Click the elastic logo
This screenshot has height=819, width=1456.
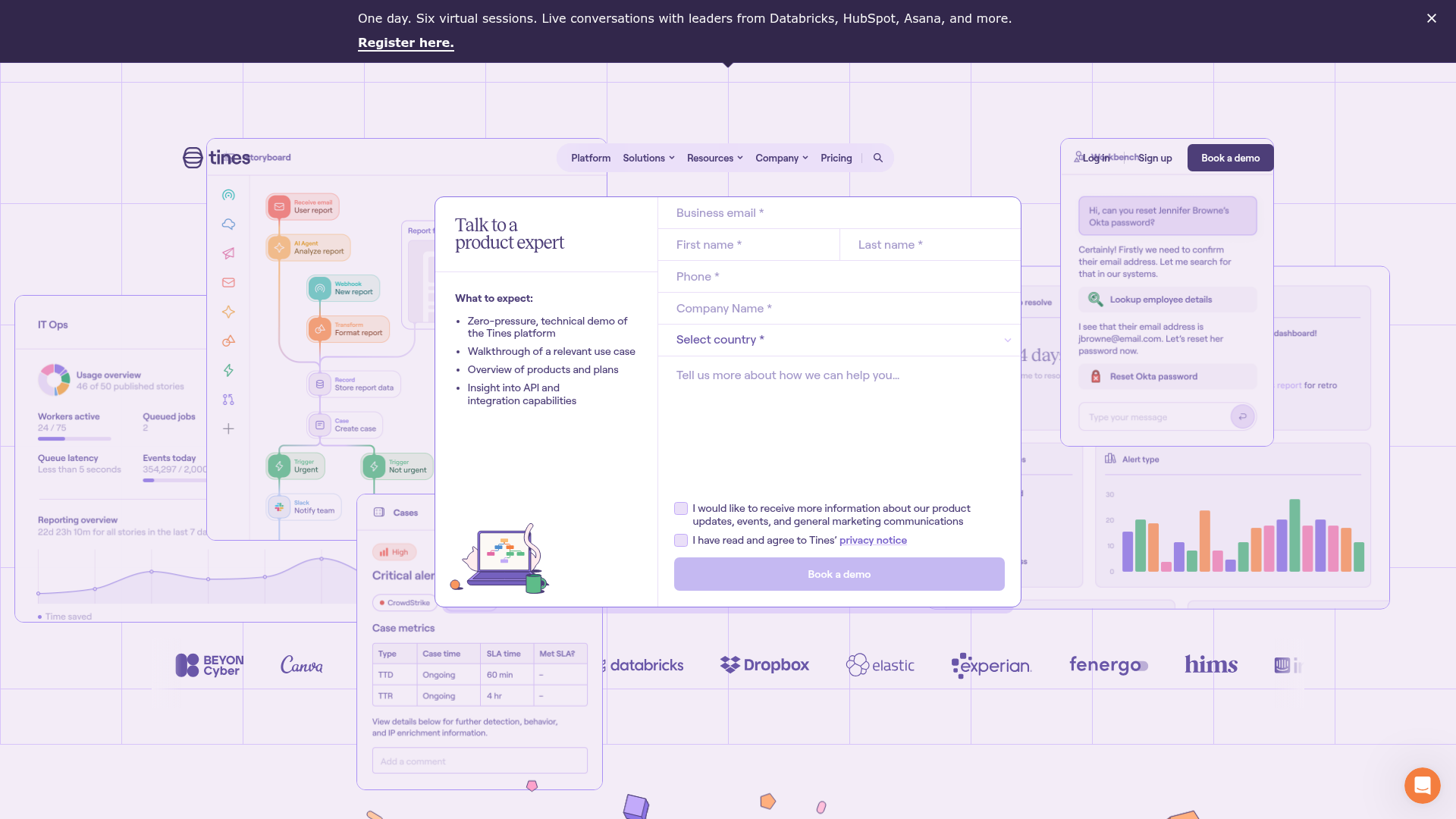880,665
